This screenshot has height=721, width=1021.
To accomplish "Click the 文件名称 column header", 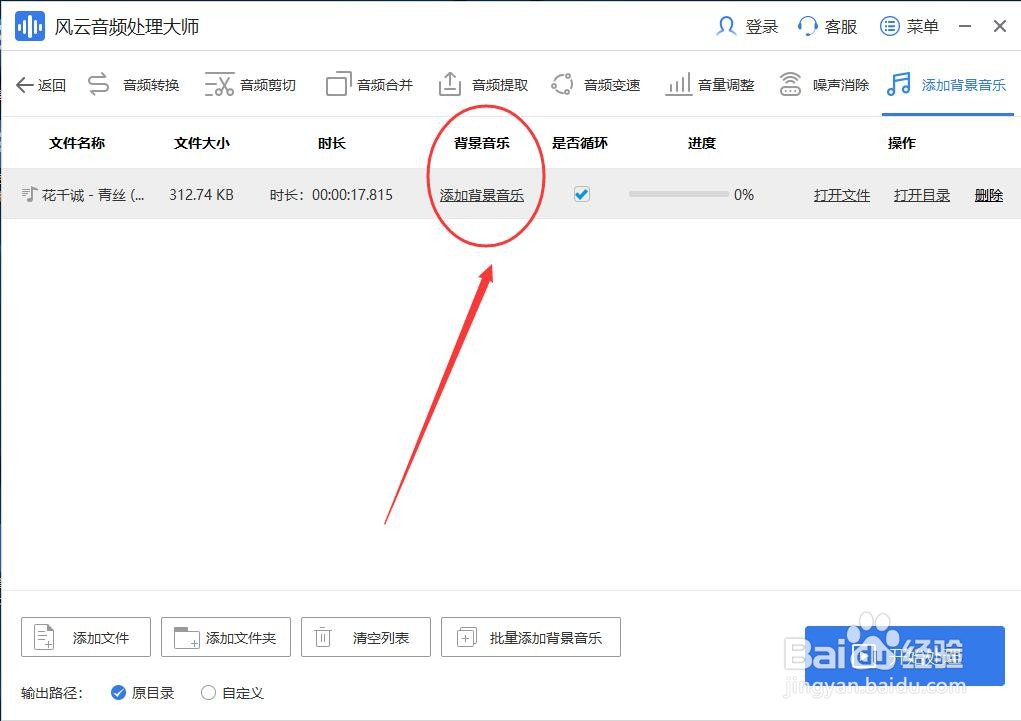I will coord(77,143).
